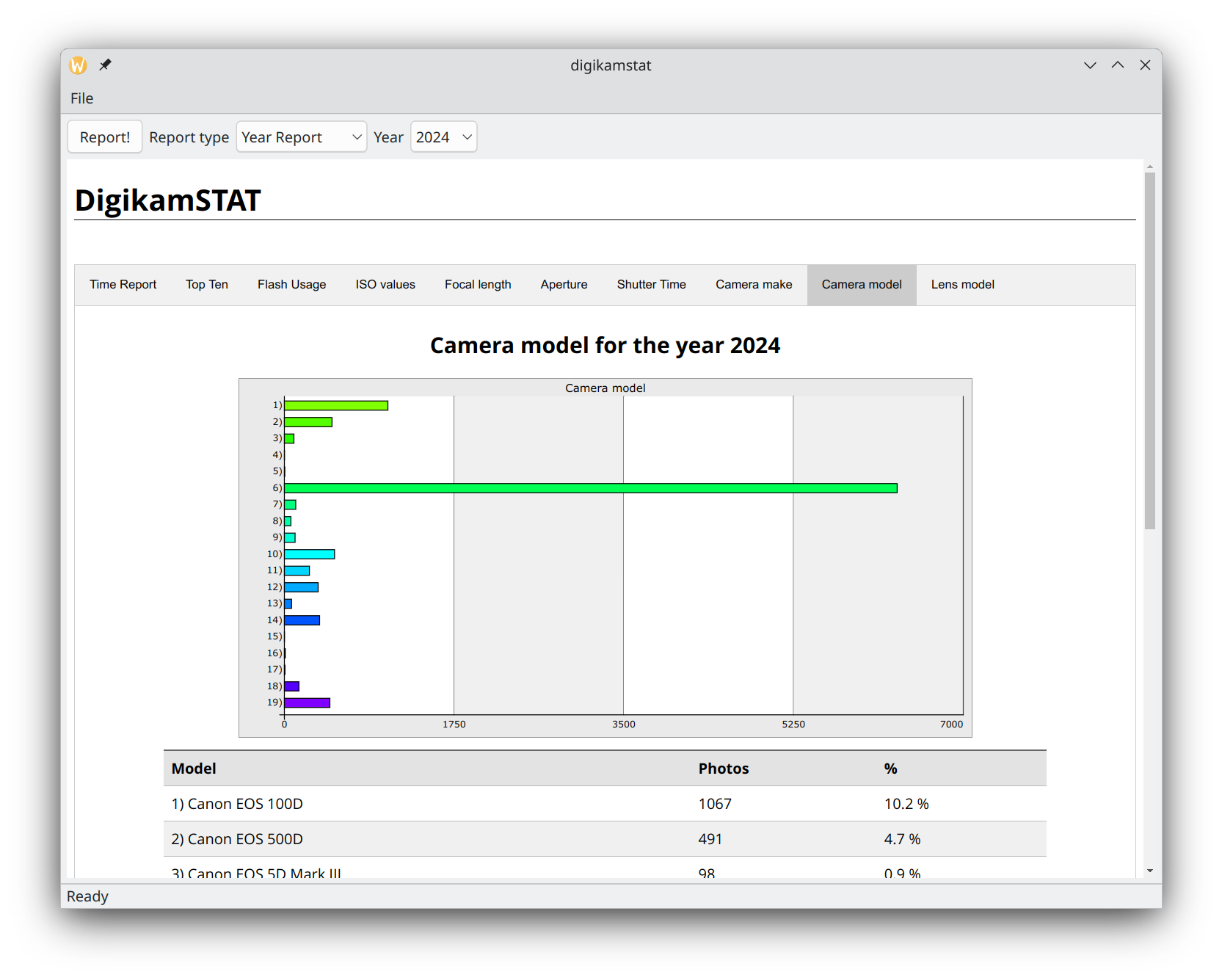Click the 'DigikamSTAT' heading
1222x980 pixels.
coord(168,200)
